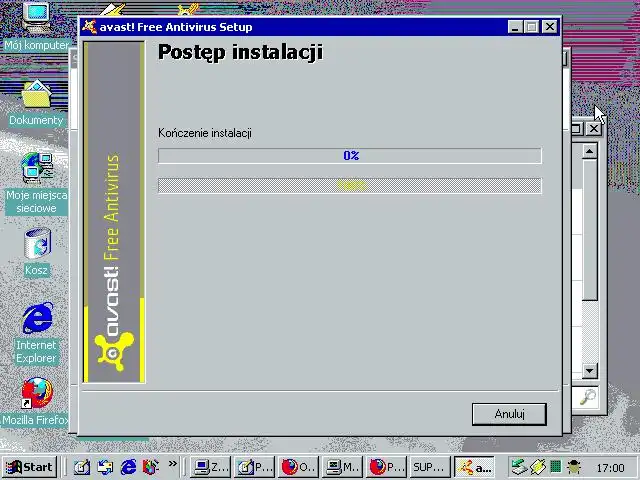Expand quick launch overflow chevron
Screen dimensions: 640x480
click(x=173, y=464)
